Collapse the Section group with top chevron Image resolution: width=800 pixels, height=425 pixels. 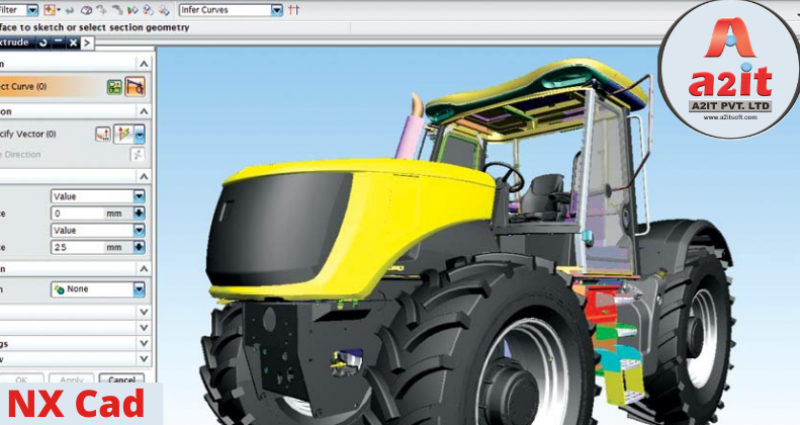(143, 63)
